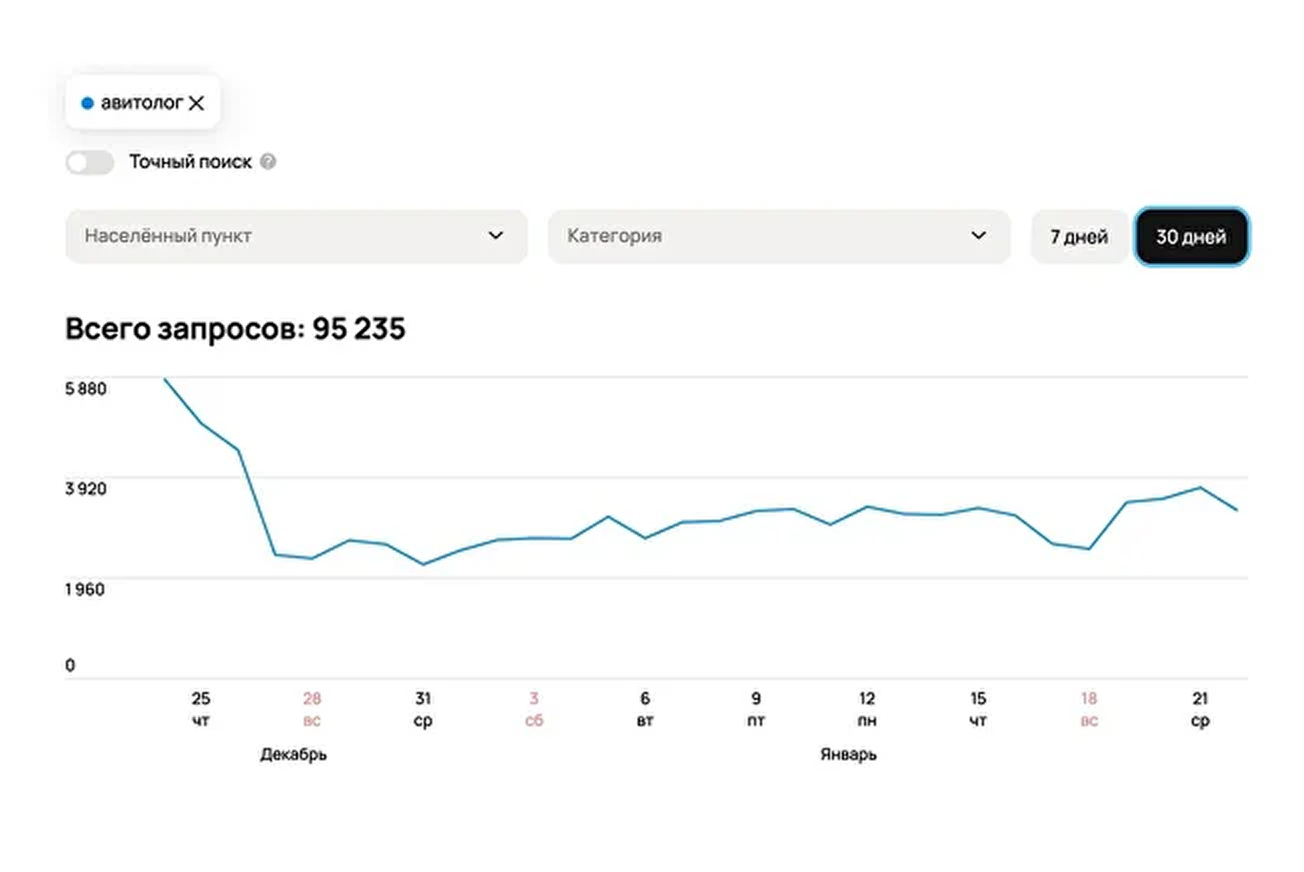Click the lowest dip near 31 декабря

tap(424, 563)
